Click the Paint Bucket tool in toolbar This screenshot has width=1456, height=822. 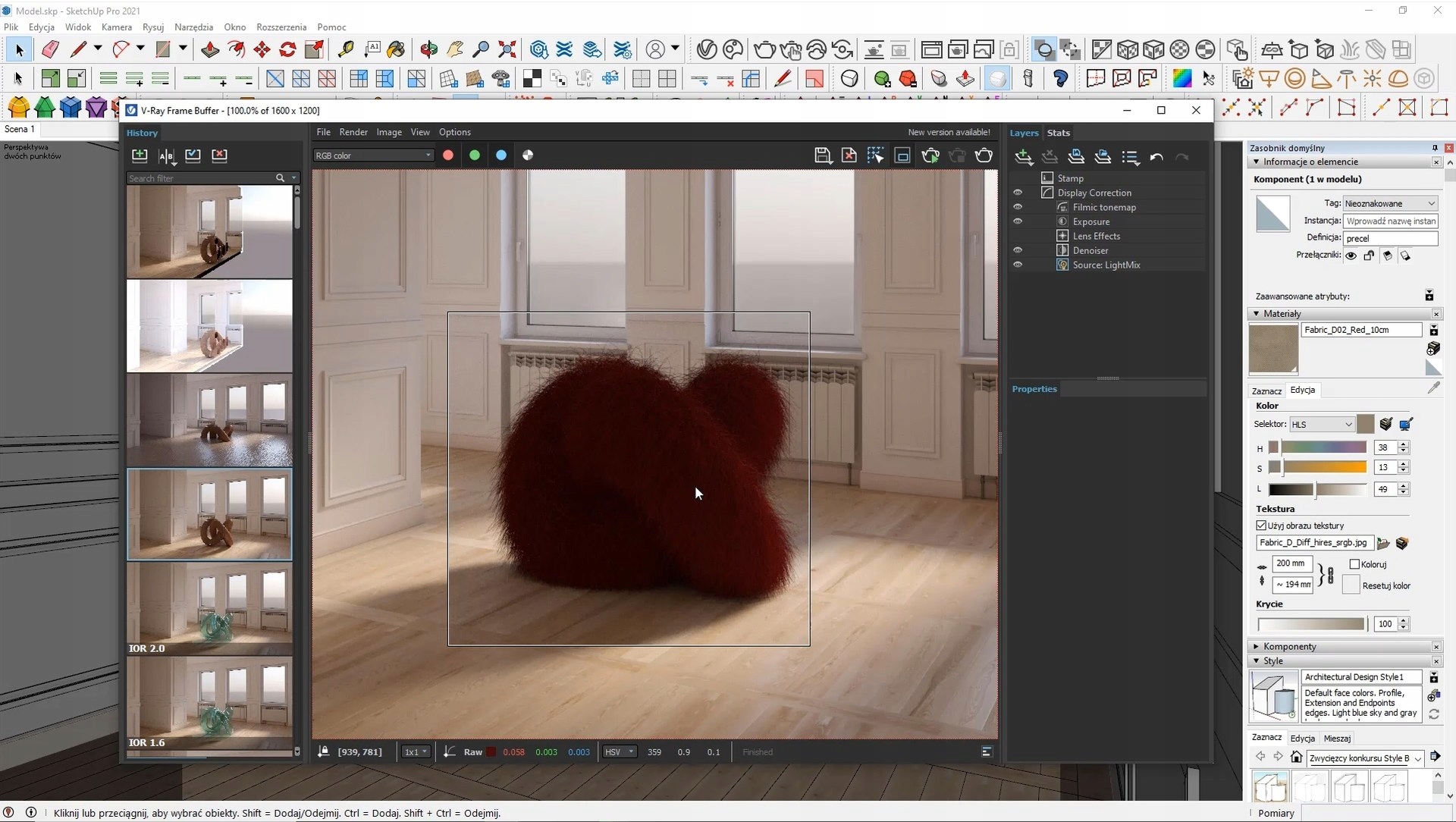click(395, 50)
